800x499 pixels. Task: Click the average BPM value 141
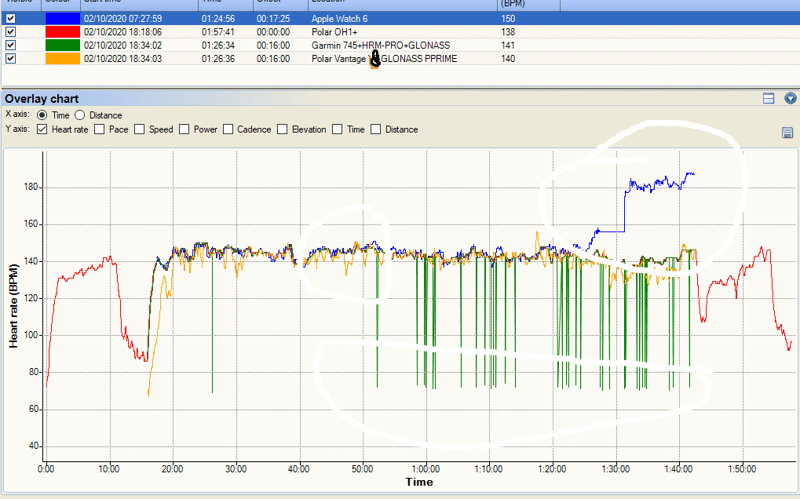point(508,45)
